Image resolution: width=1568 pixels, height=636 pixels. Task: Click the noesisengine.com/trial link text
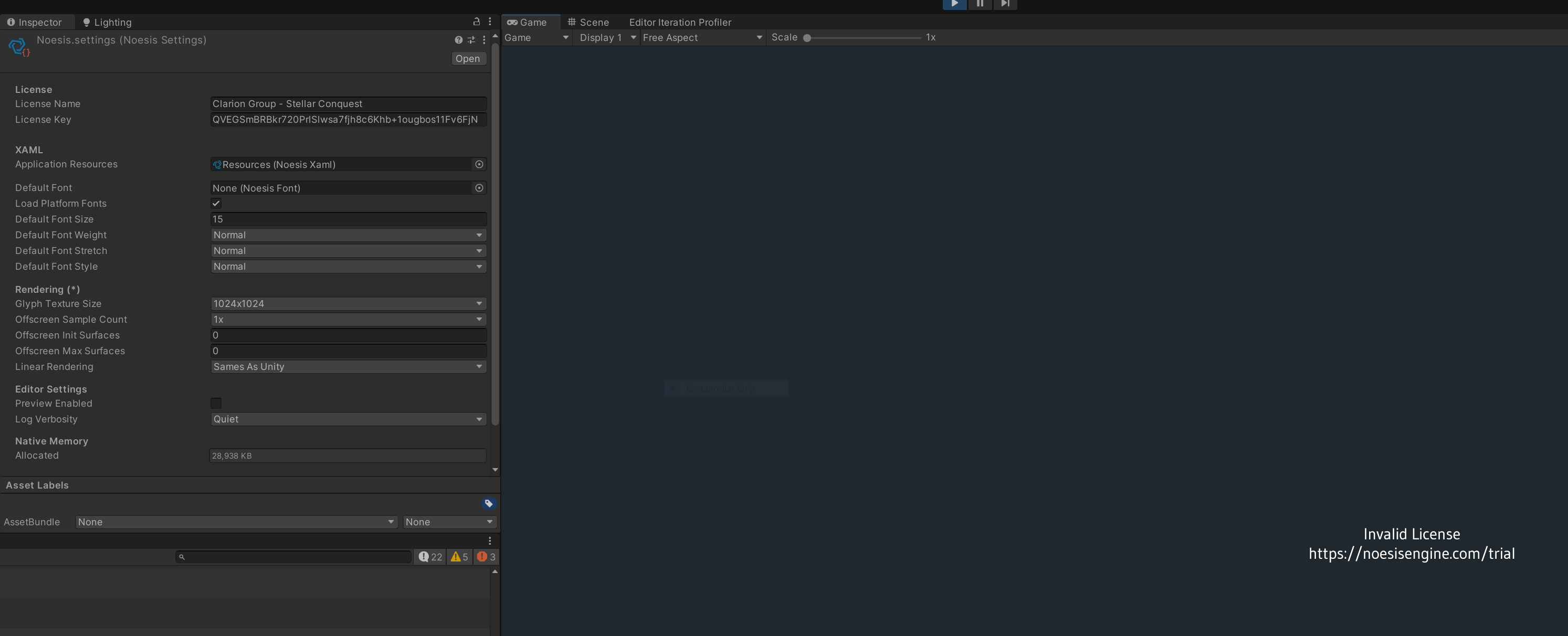(x=1412, y=554)
